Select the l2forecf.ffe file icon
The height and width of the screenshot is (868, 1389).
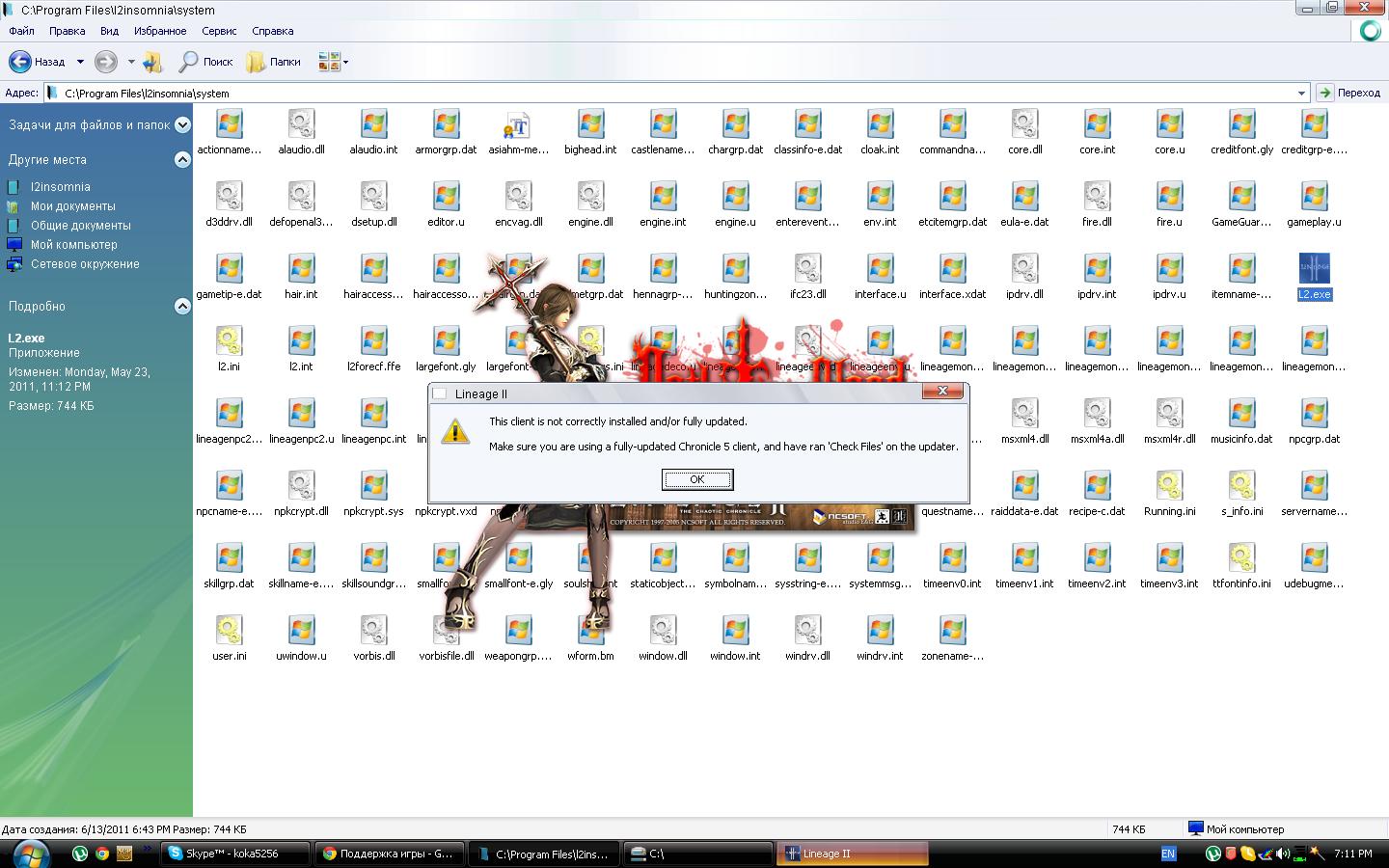tap(373, 341)
